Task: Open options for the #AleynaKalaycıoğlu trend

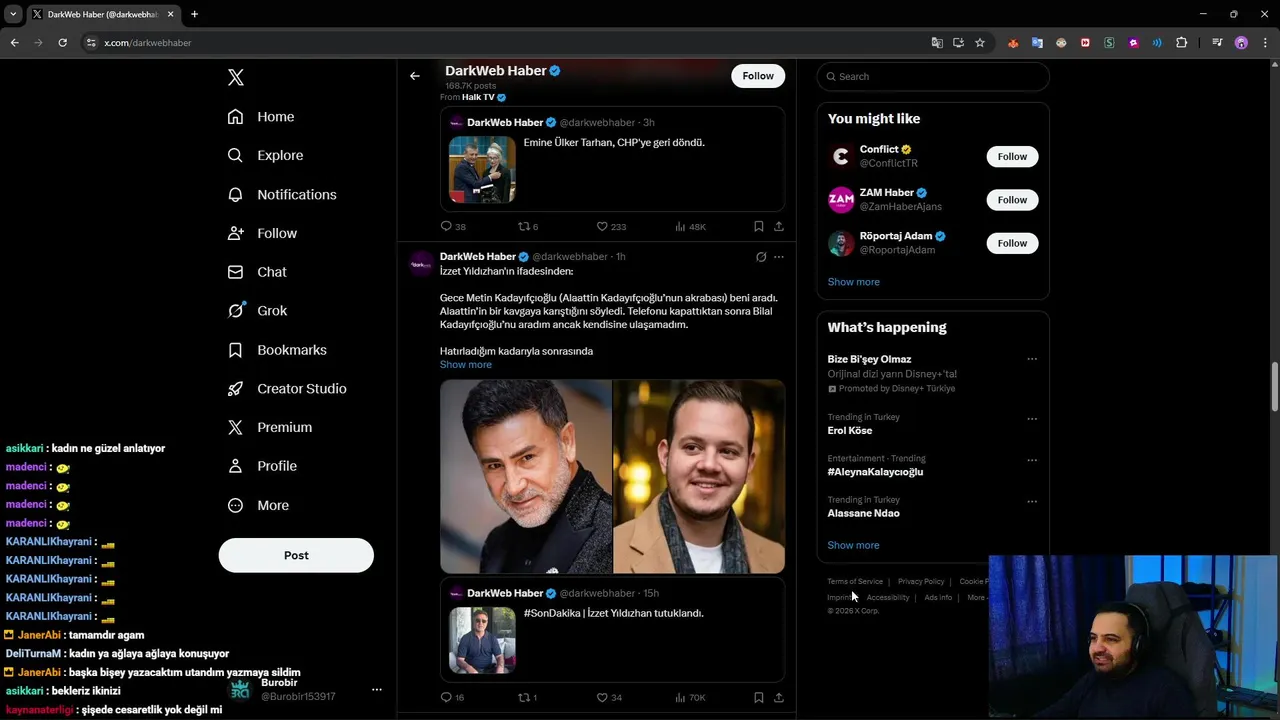Action: coord(1032,460)
